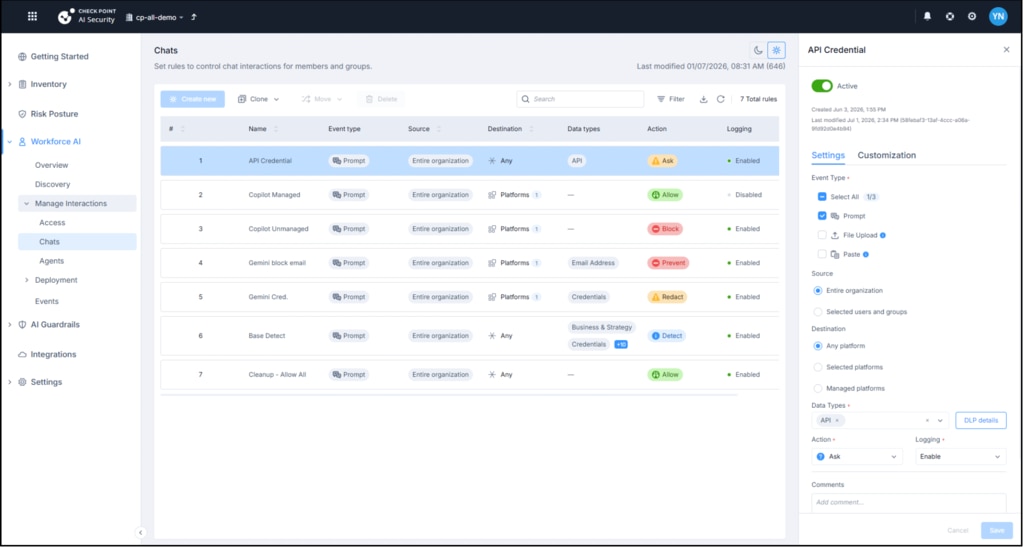The height and width of the screenshot is (548, 1024).
Task: Open the top-bar settings gear icon
Action: pos(972,17)
